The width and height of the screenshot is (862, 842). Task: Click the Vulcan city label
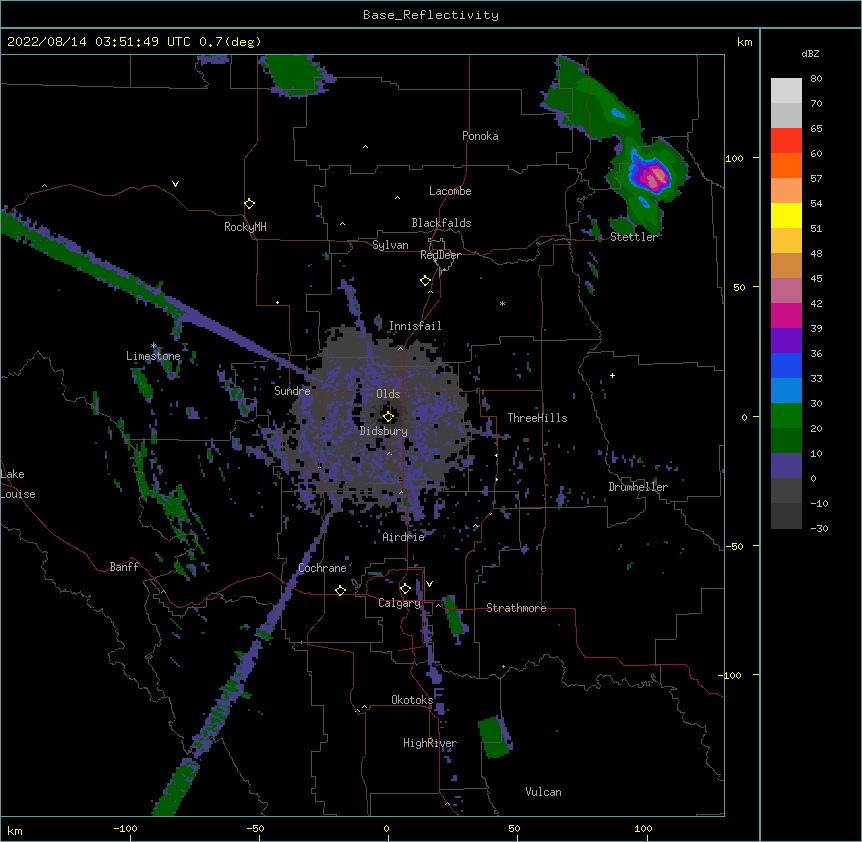click(543, 792)
